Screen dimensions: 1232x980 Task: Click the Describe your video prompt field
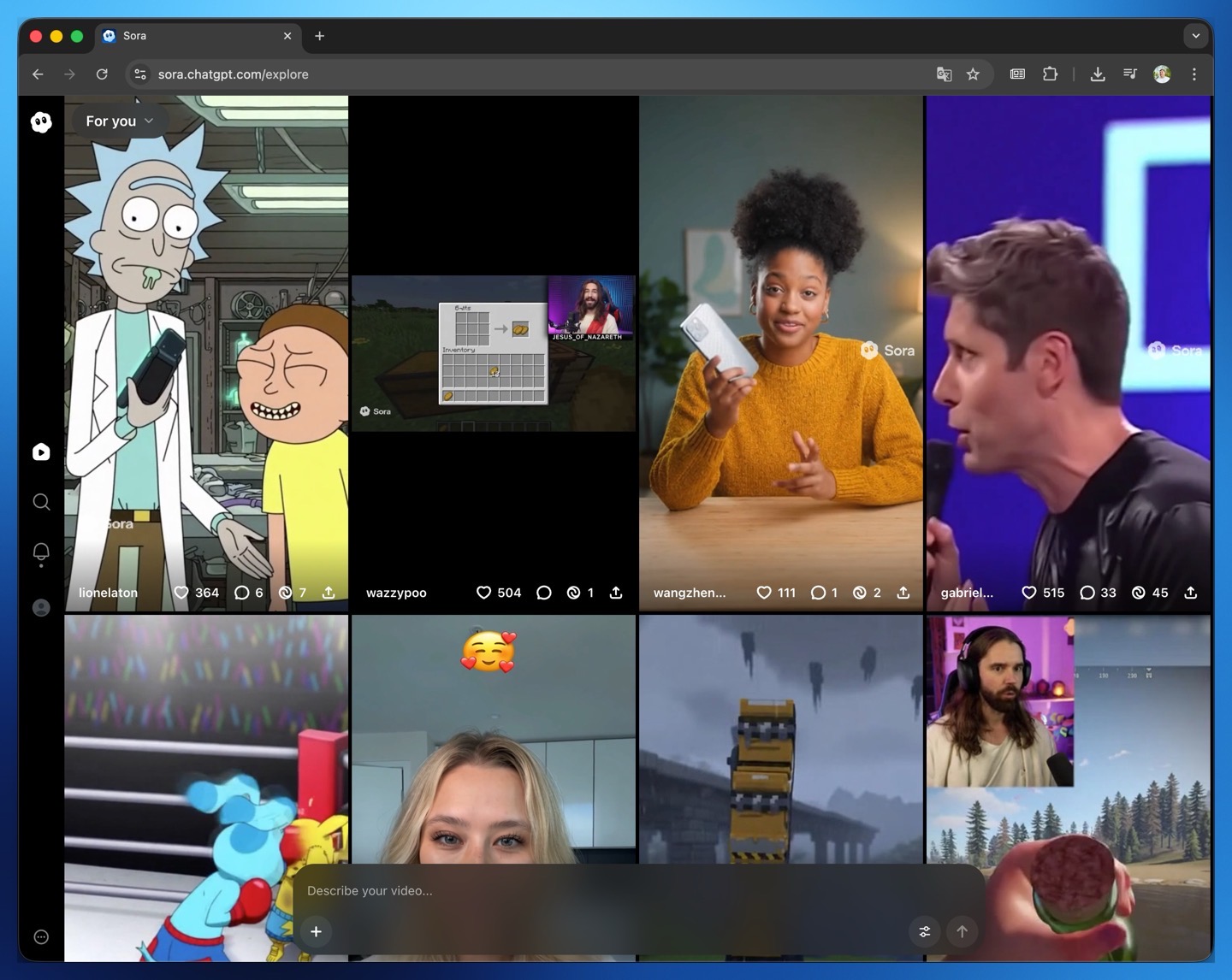(x=637, y=891)
